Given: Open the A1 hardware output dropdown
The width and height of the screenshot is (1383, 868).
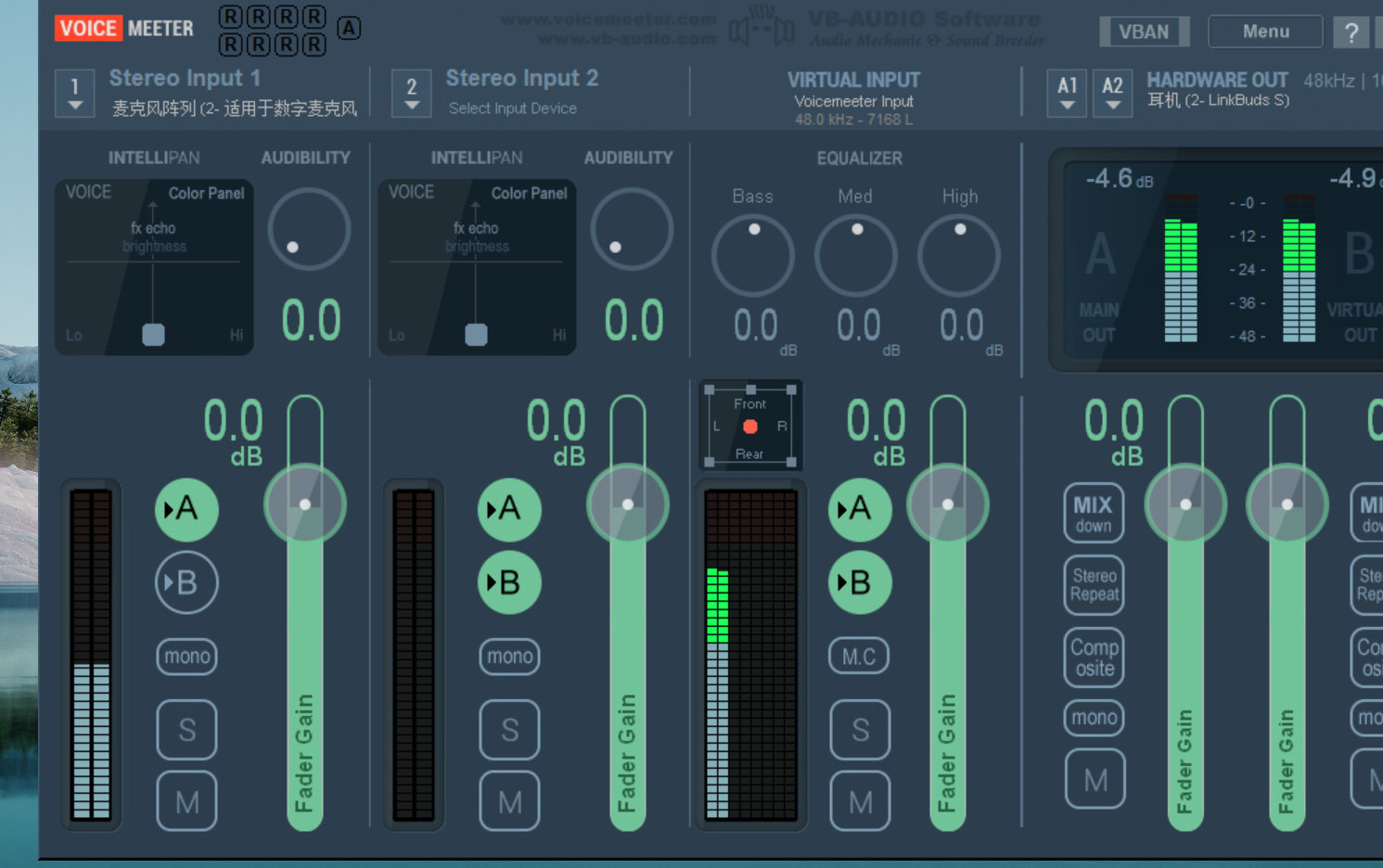Looking at the screenshot, I should pos(1068,94).
